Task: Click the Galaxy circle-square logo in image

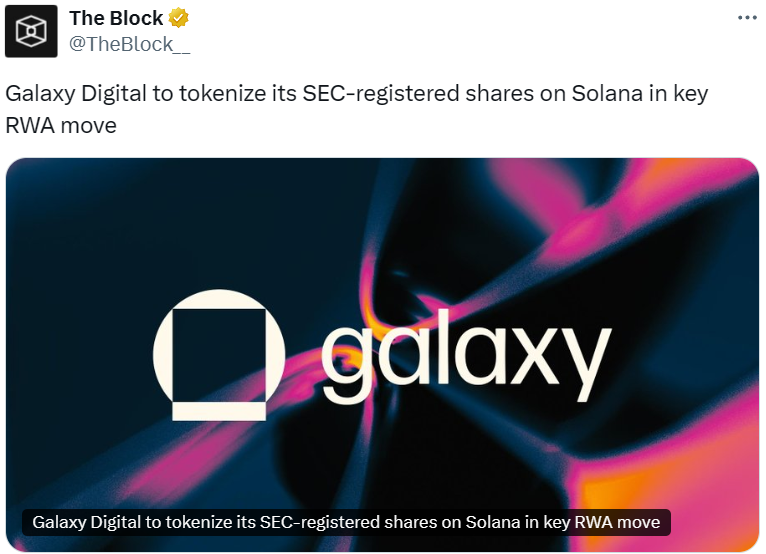Action: [219, 357]
